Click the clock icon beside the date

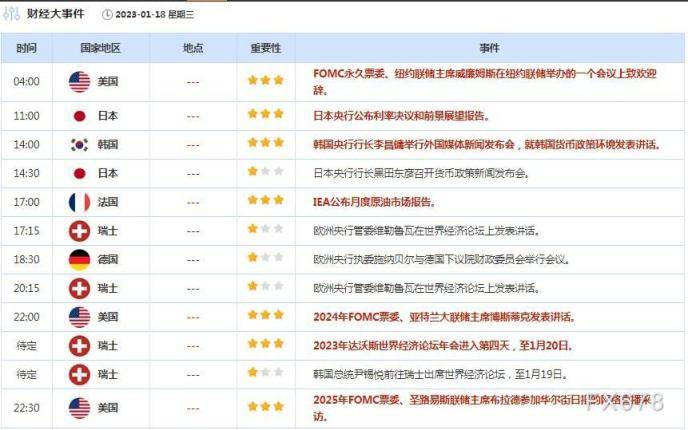(x=107, y=14)
